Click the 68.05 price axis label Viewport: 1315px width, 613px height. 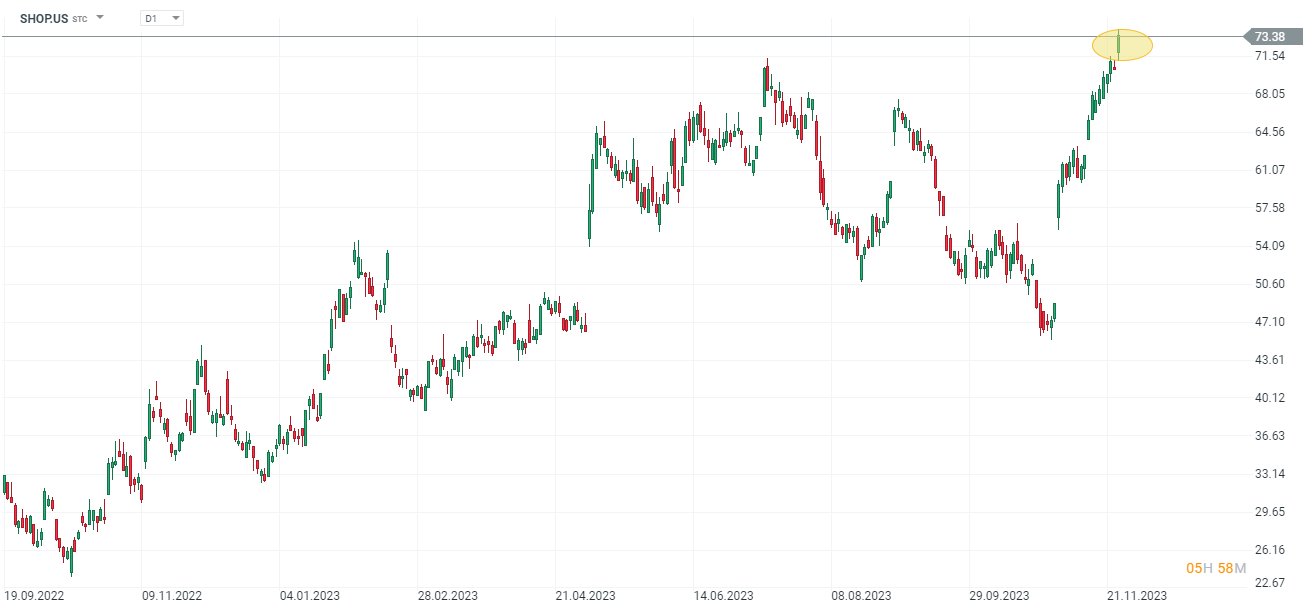(x=1270, y=94)
